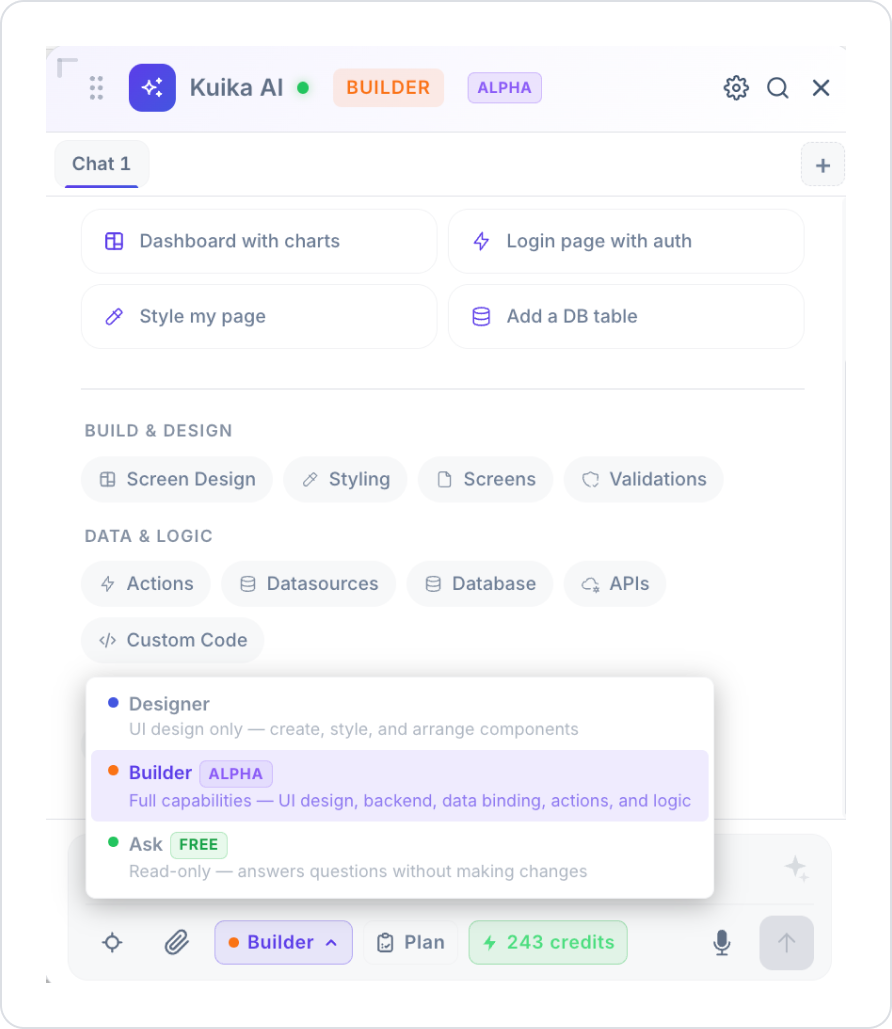The height and width of the screenshot is (1029, 892).
Task: Collapse the Builder mode dropdown
Action: pos(284,943)
